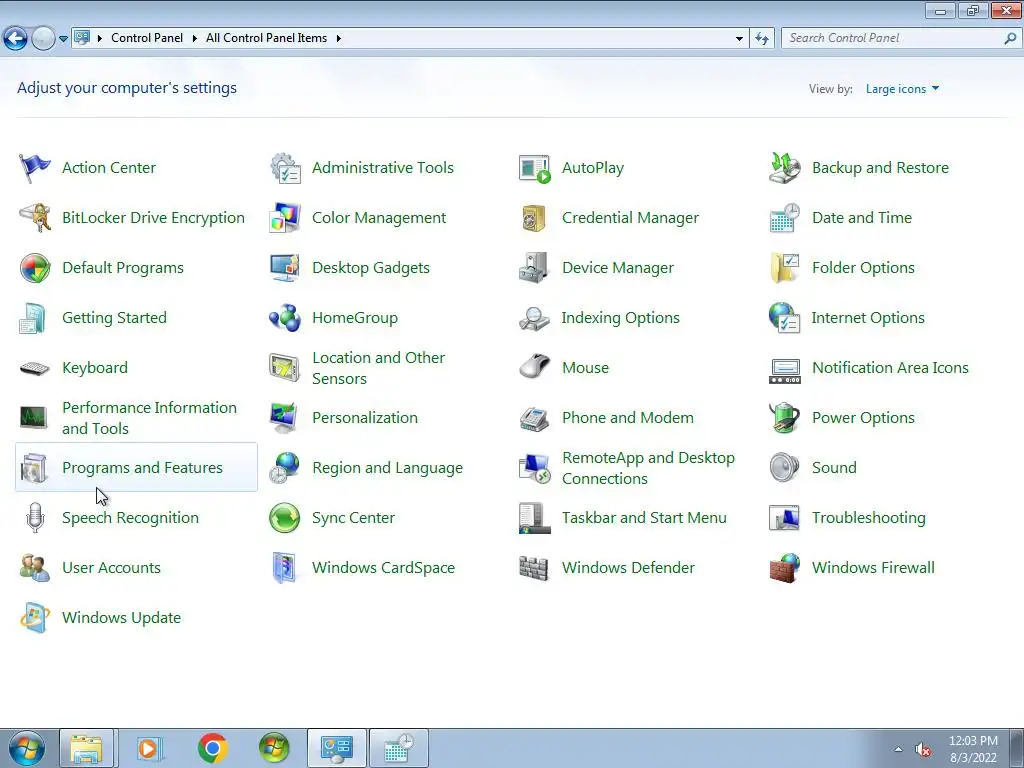Open the Region and Language link
This screenshot has width=1024, height=768.
tap(387, 468)
